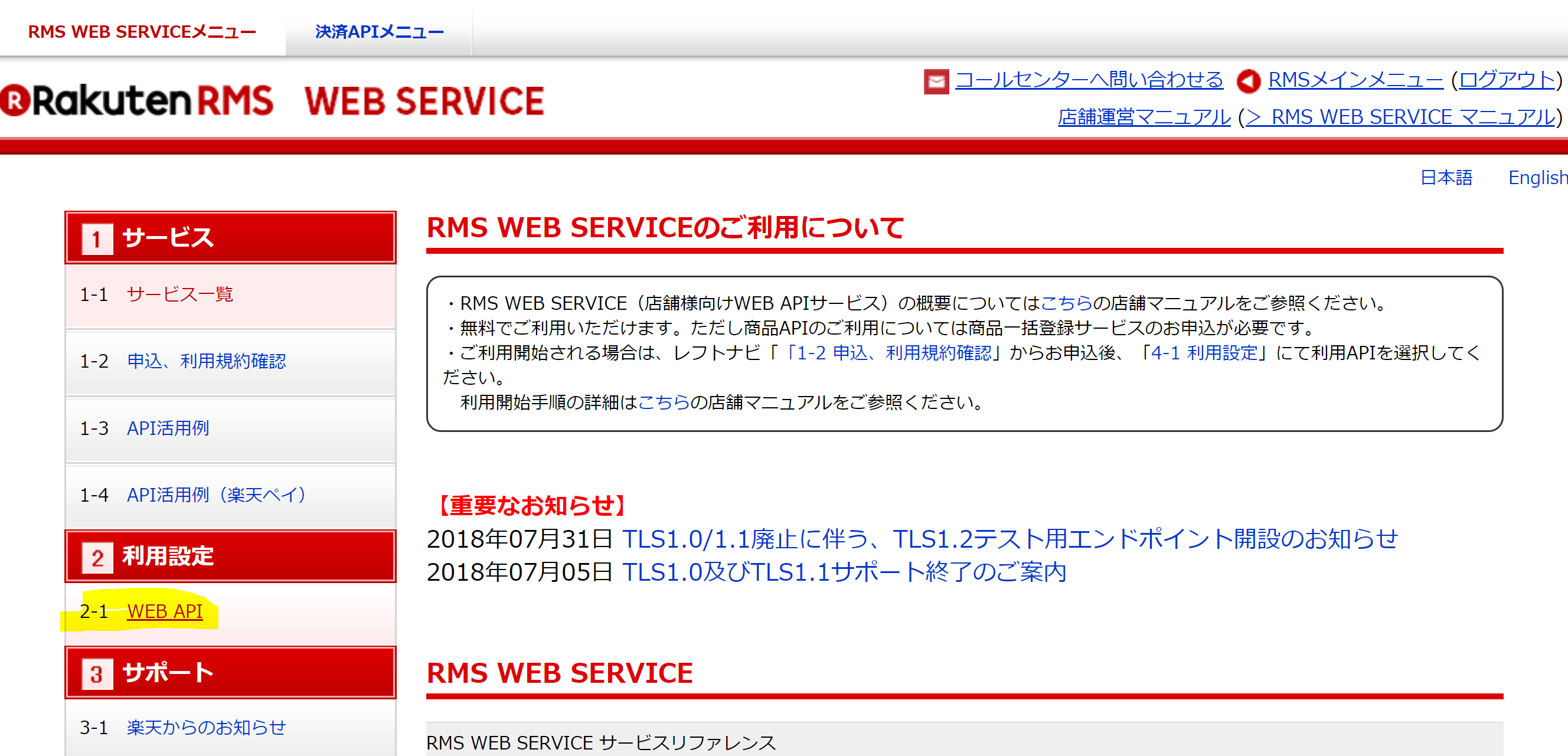Open 1-1 サービス一覧 in sidebar
The image size is (1568, 756).
[x=179, y=294]
